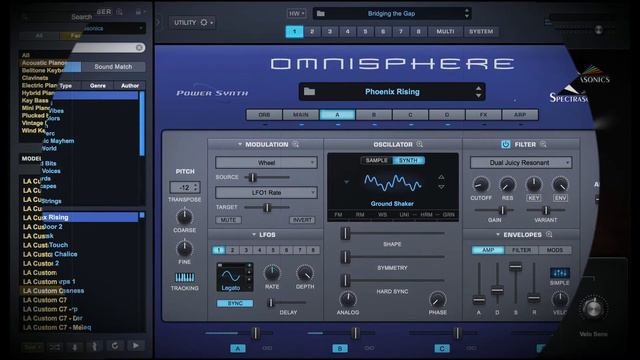The height and width of the screenshot is (360, 640).
Task: Open the ARP tab
Action: pyautogui.click(x=520, y=115)
